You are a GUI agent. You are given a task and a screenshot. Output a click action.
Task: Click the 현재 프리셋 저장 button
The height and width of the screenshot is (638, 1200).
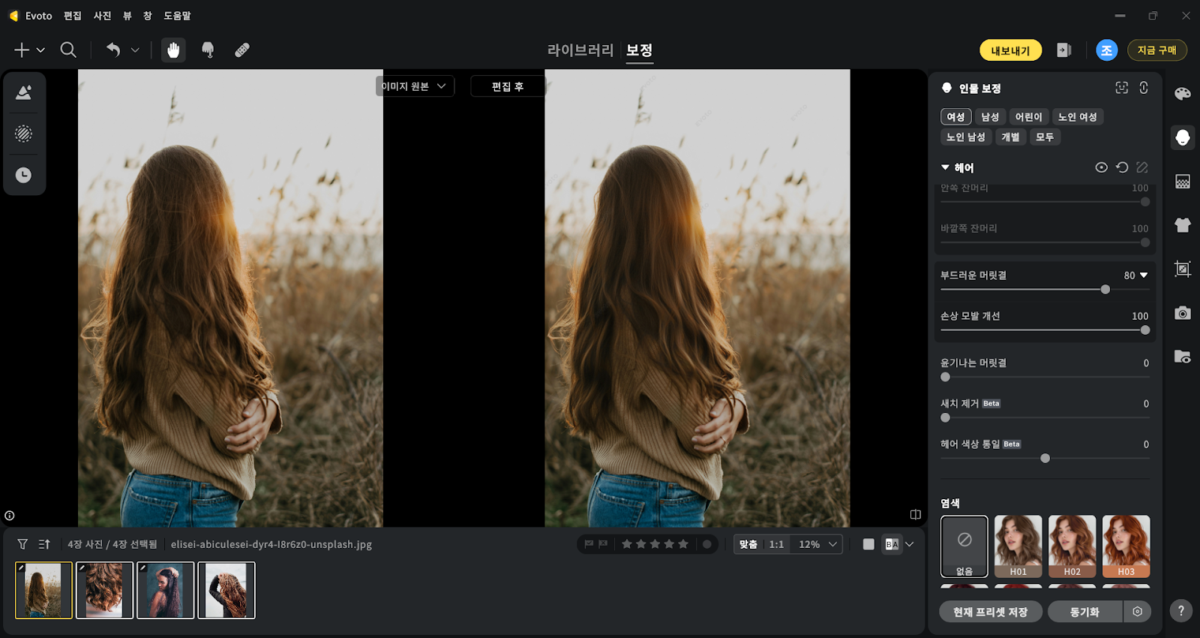[991, 611]
